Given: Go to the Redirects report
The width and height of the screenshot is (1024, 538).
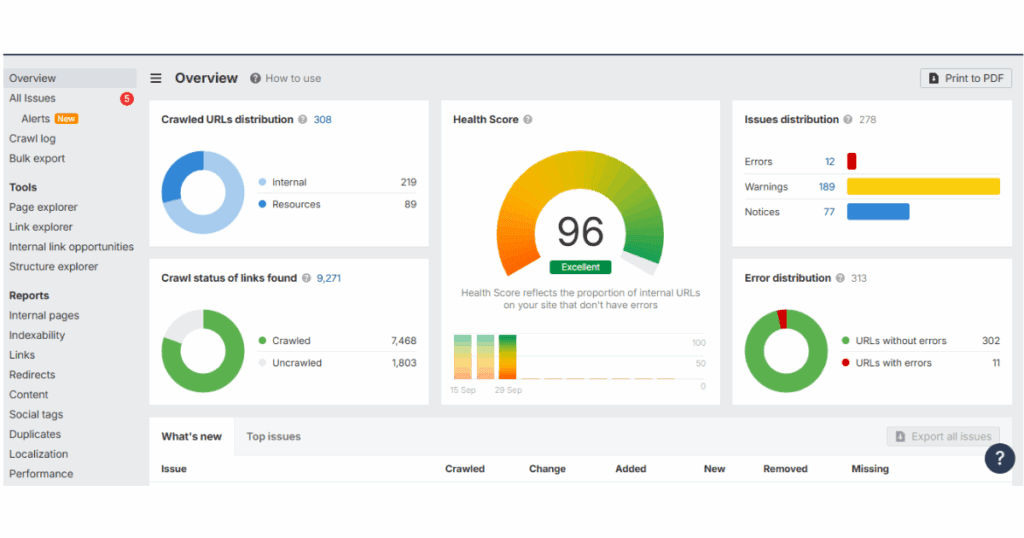Looking at the screenshot, I should pyautogui.click(x=32, y=375).
